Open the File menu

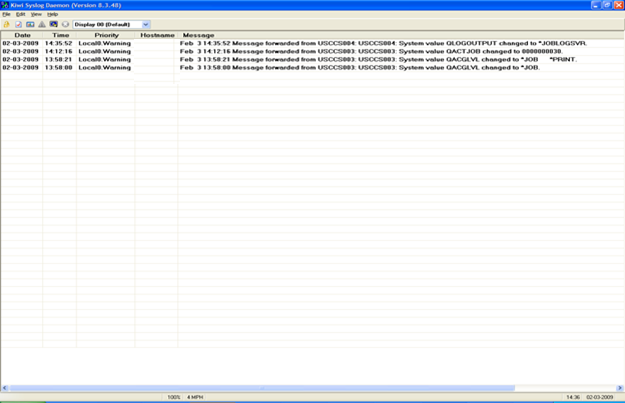6,14
